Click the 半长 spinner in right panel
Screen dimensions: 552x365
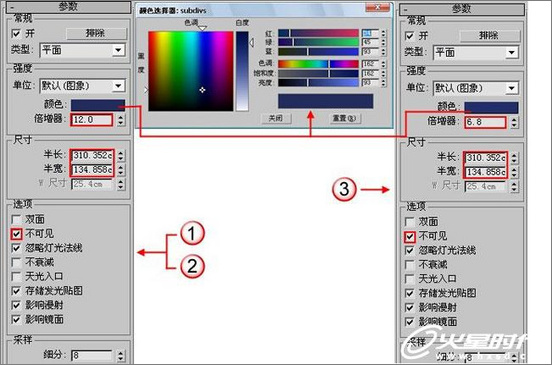pos(514,158)
